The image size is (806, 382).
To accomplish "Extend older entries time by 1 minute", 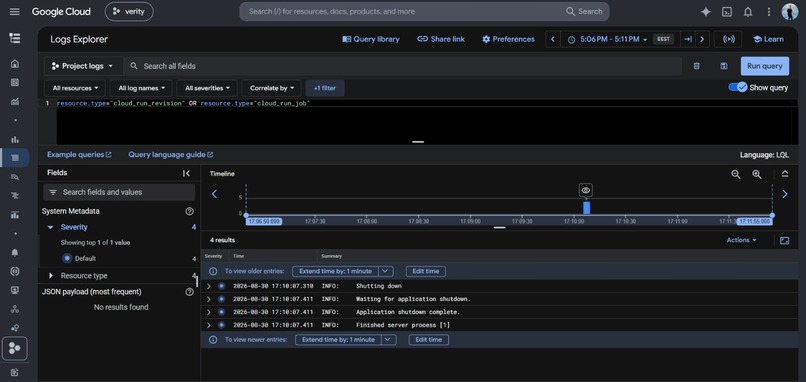I will pyautogui.click(x=336, y=271).
